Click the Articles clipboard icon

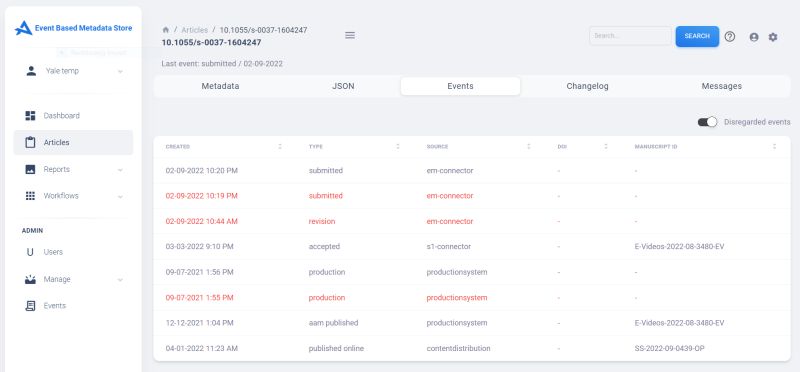click(x=30, y=142)
